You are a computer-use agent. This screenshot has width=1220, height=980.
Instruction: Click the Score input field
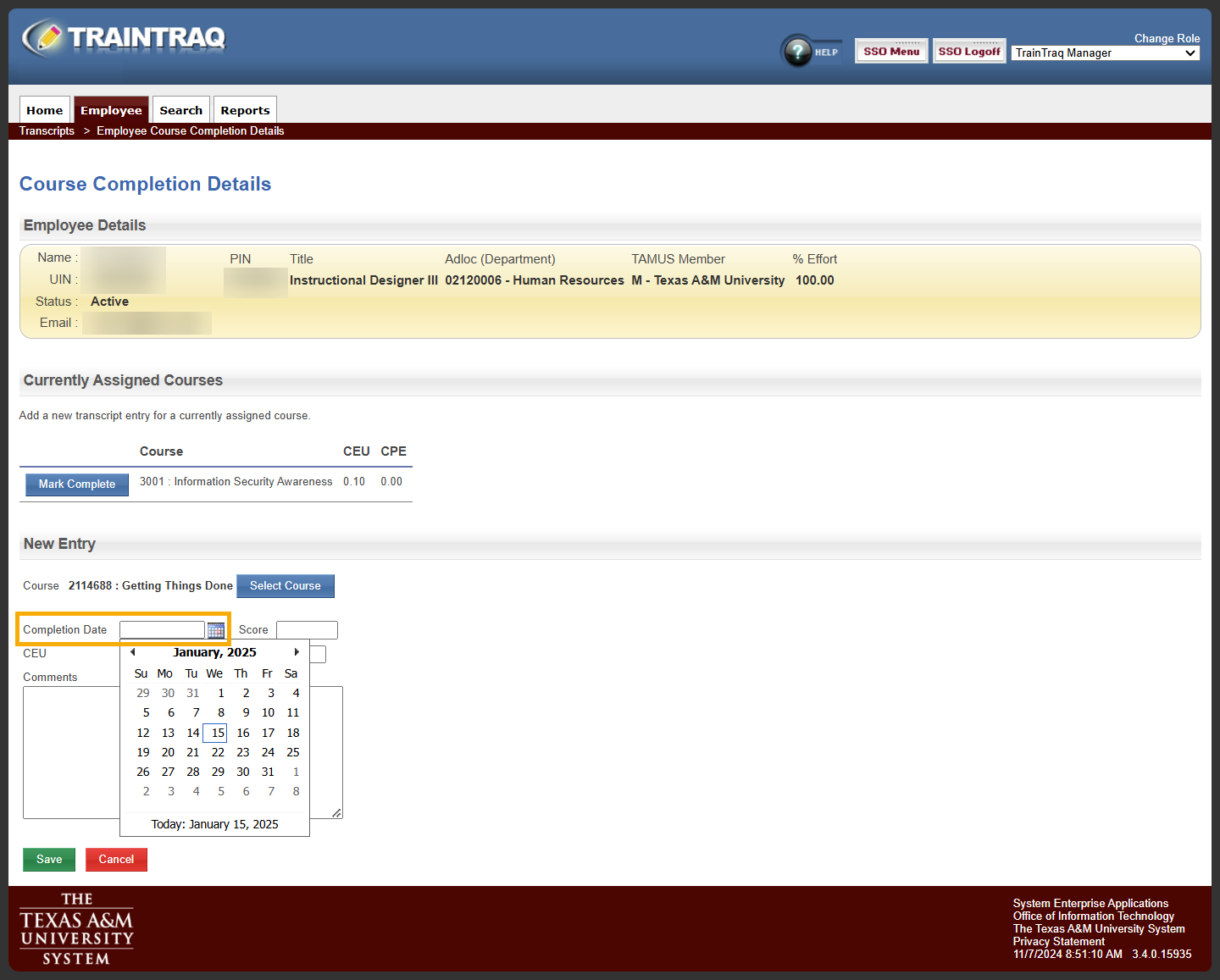click(307, 629)
